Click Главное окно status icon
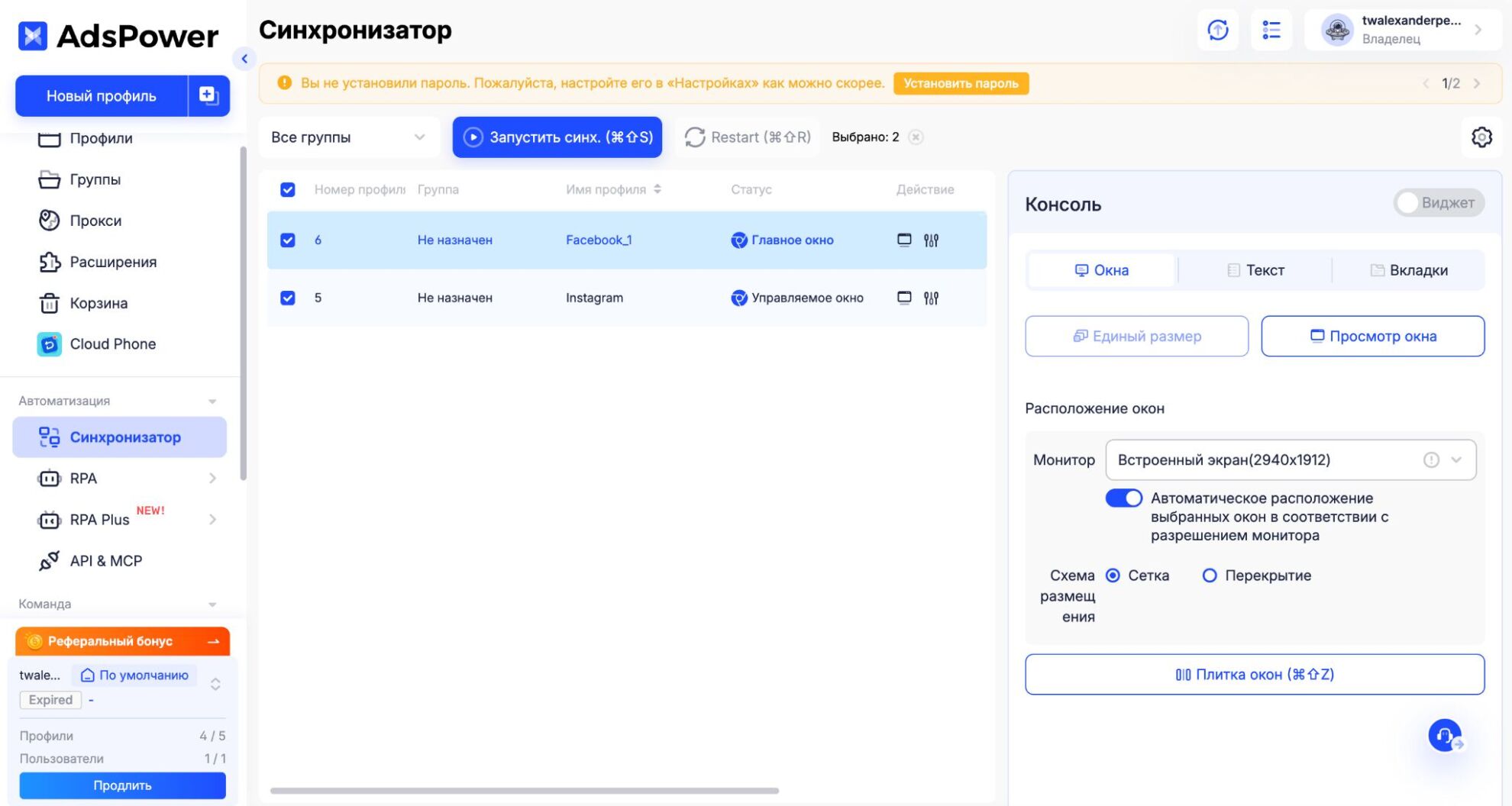The height and width of the screenshot is (806, 1512). coord(739,240)
